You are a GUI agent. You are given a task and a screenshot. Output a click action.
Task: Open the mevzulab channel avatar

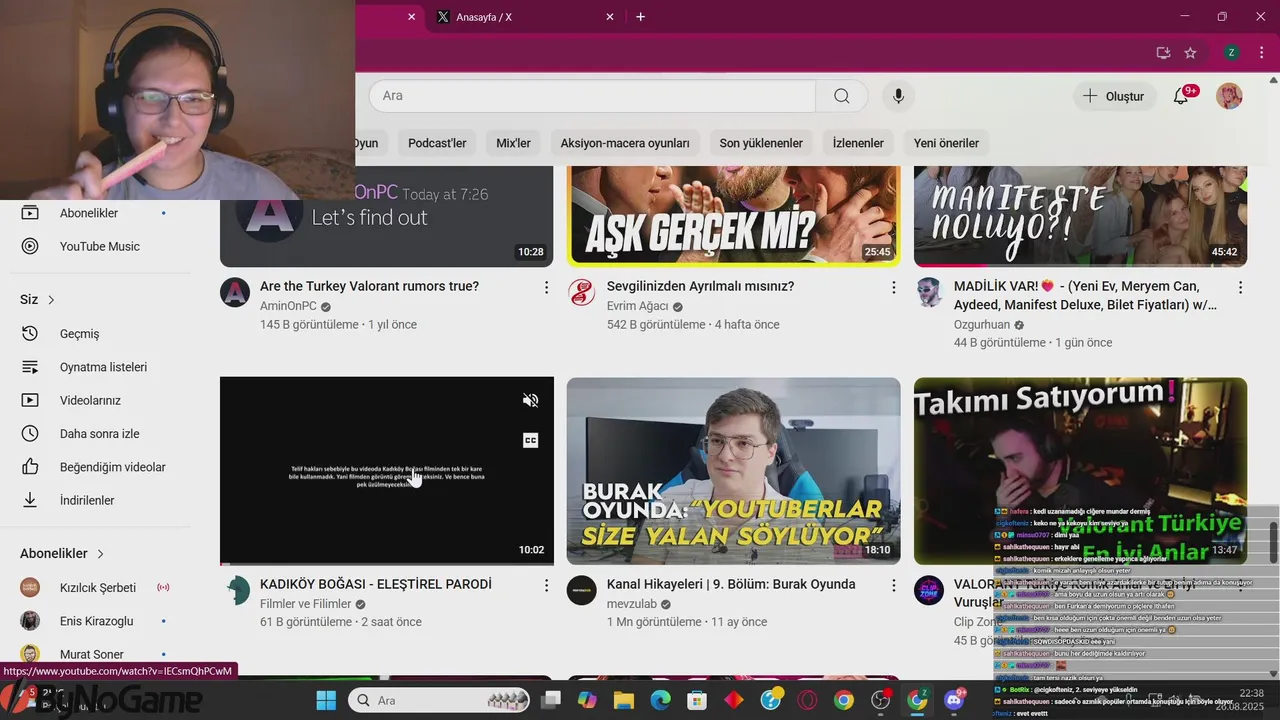coord(582,590)
